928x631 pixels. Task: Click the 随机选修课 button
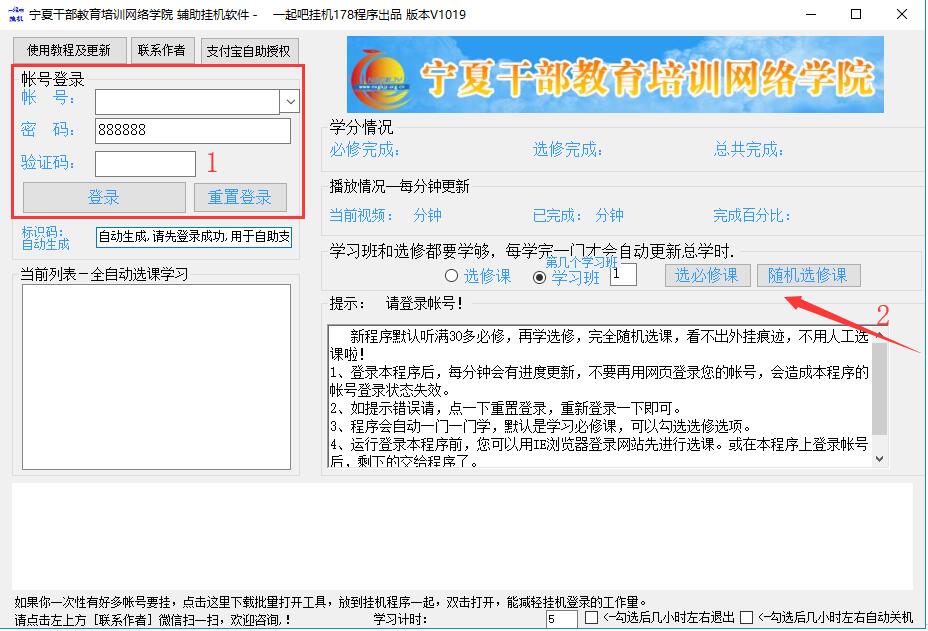pyautogui.click(x=808, y=275)
